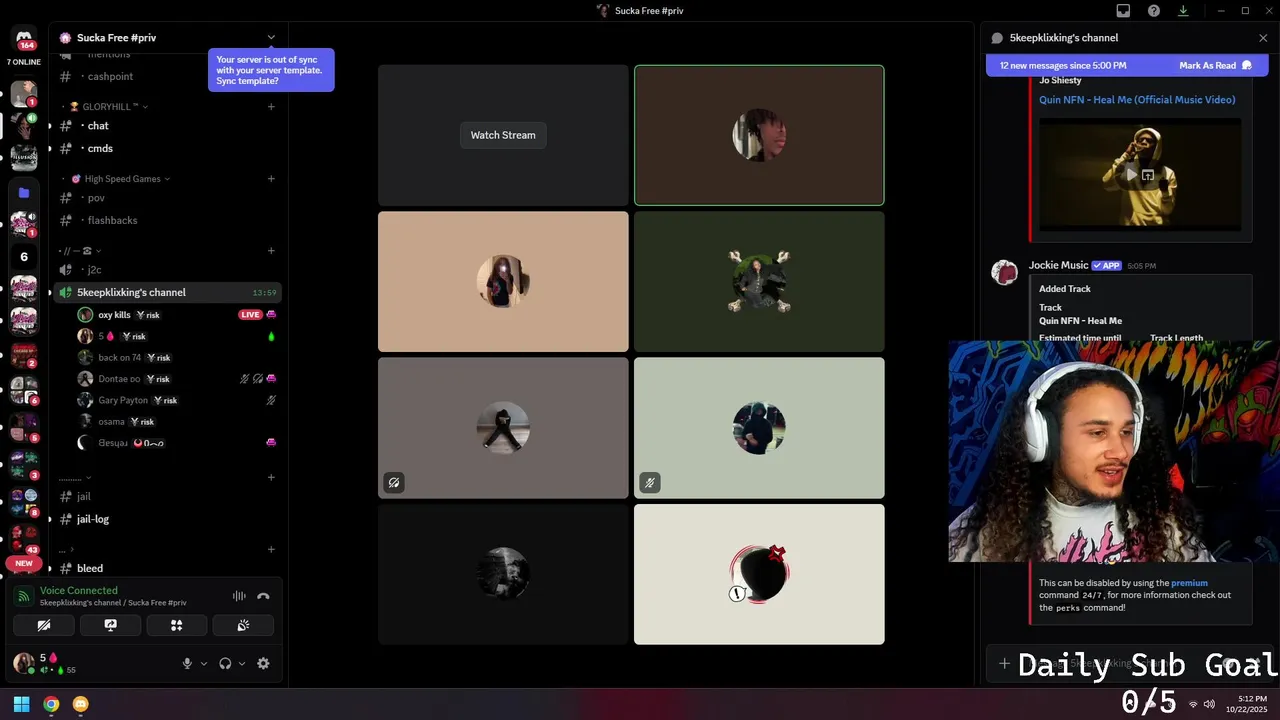Screen dimensions: 1280x720
Task: Toggle headphone deafen
Action: coord(225,663)
